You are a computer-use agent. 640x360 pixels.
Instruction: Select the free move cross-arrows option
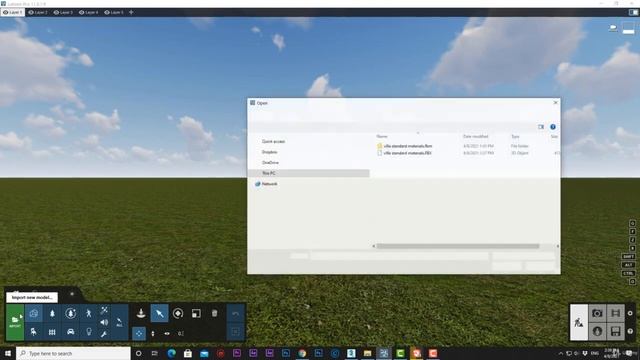[x=139, y=333]
